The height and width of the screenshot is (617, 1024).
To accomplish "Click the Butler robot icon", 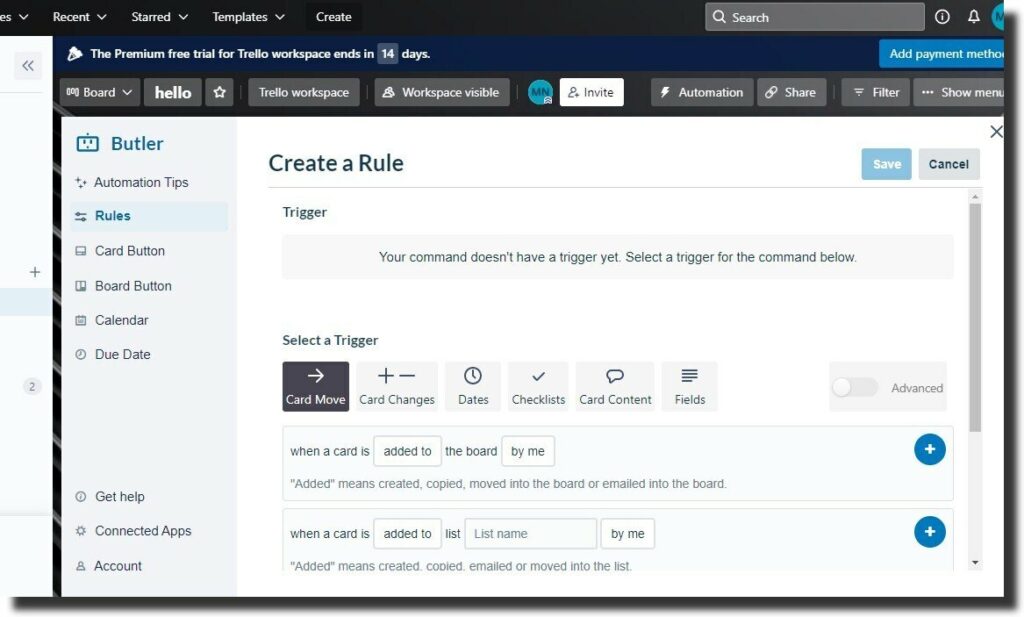I will (x=88, y=143).
